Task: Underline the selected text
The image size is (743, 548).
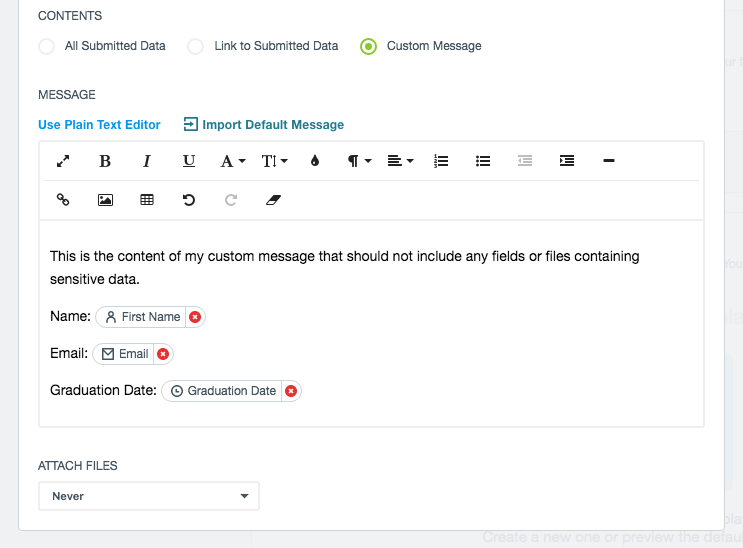Action: point(189,161)
